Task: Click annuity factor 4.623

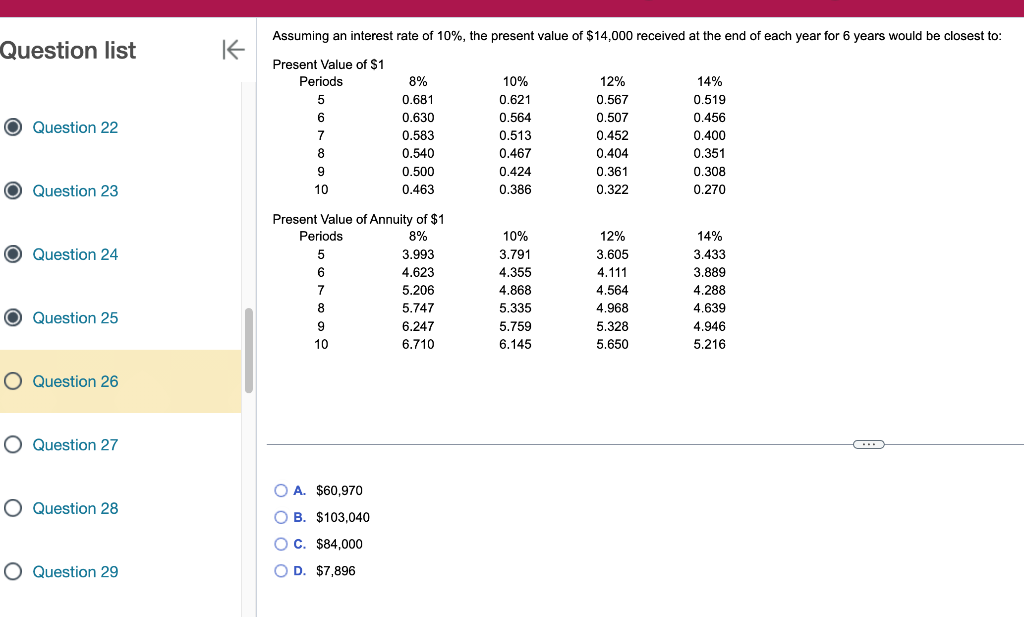Action: coord(418,272)
